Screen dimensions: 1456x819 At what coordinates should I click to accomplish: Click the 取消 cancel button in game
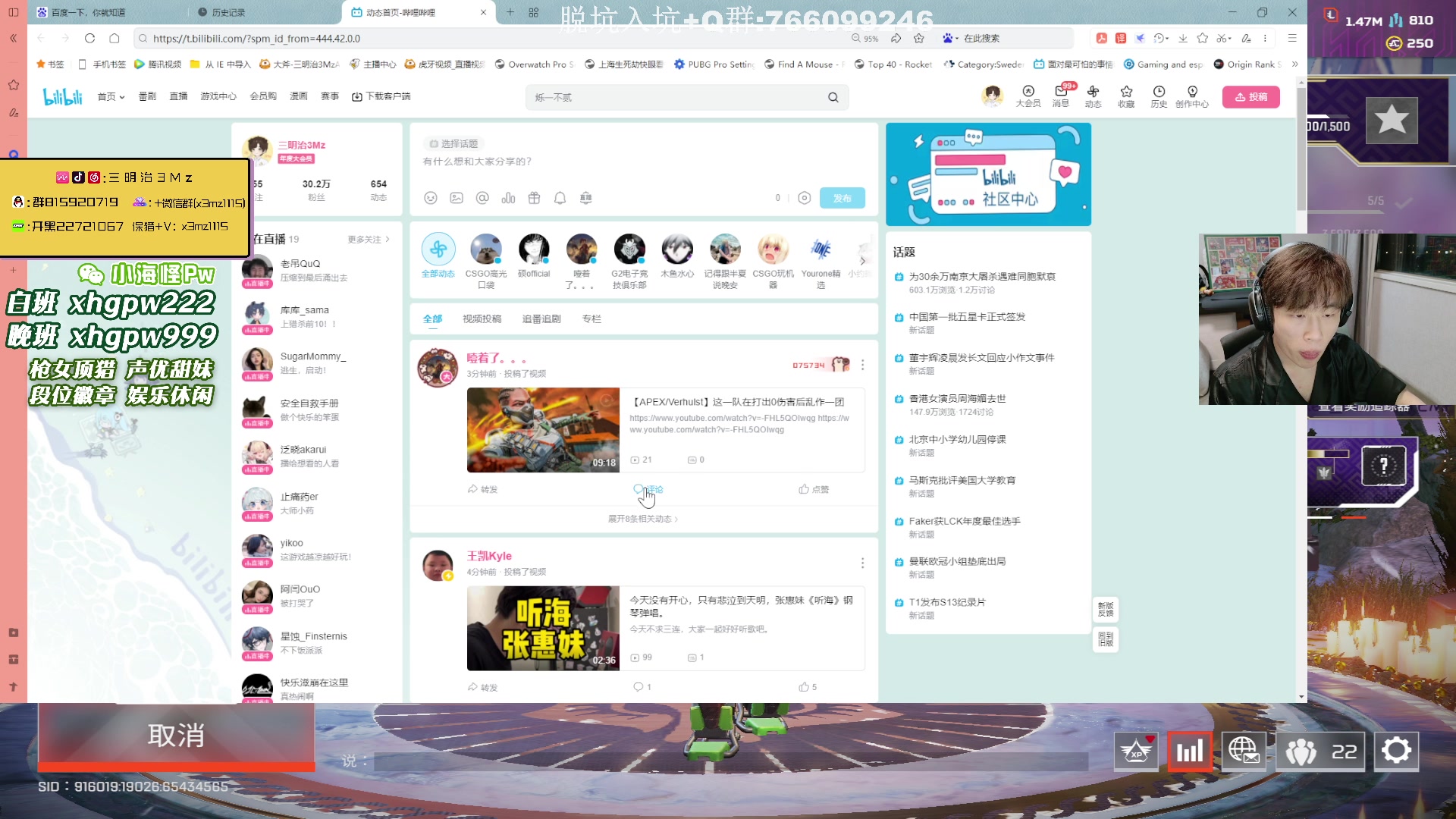click(x=176, y=736)
